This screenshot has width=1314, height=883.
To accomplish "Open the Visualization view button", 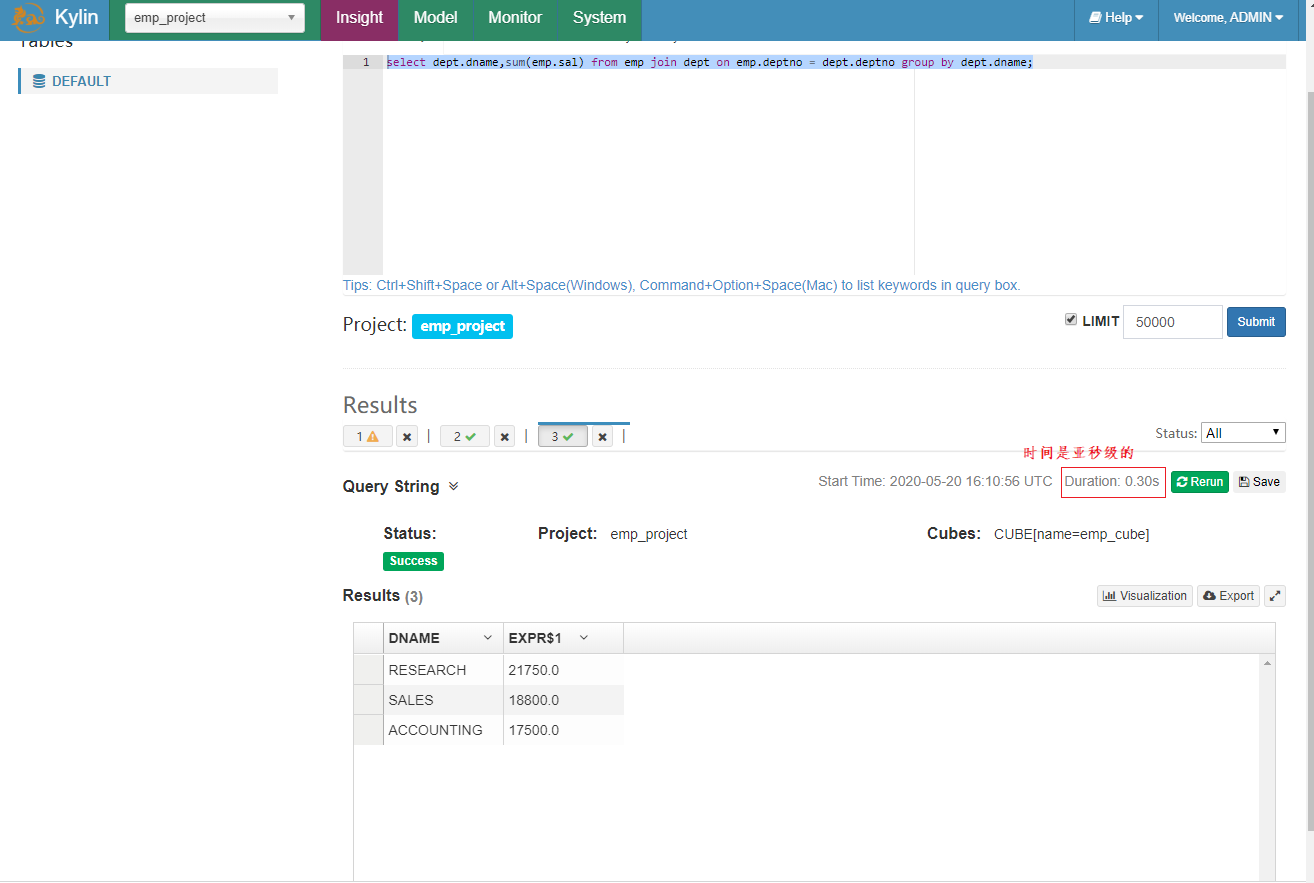I will [x=1145, y=596].
